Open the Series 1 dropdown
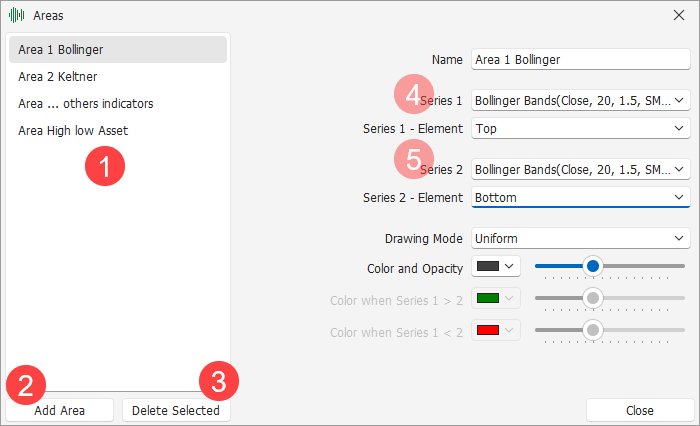Viewport: 700px width, 426px height. pyautogui.click(x=581, y=100)
